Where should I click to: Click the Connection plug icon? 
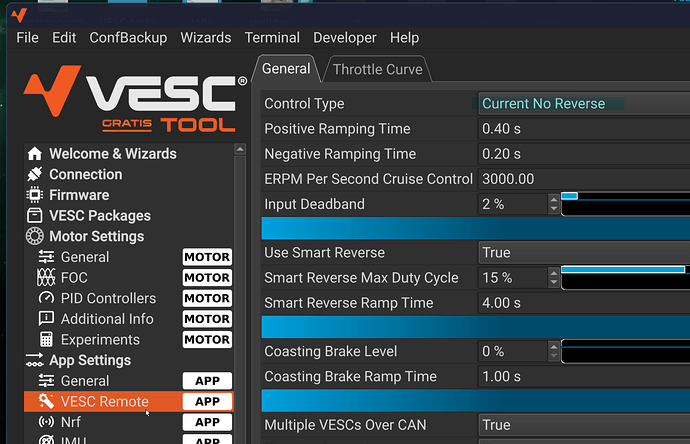click(x=35, y=174)
